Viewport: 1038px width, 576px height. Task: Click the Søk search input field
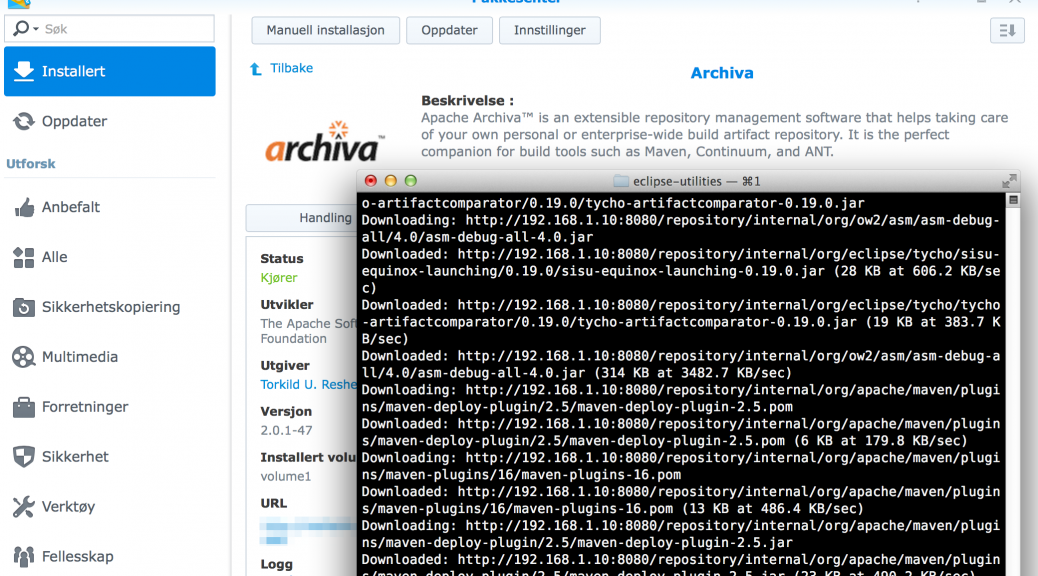[x=120, y=28]
